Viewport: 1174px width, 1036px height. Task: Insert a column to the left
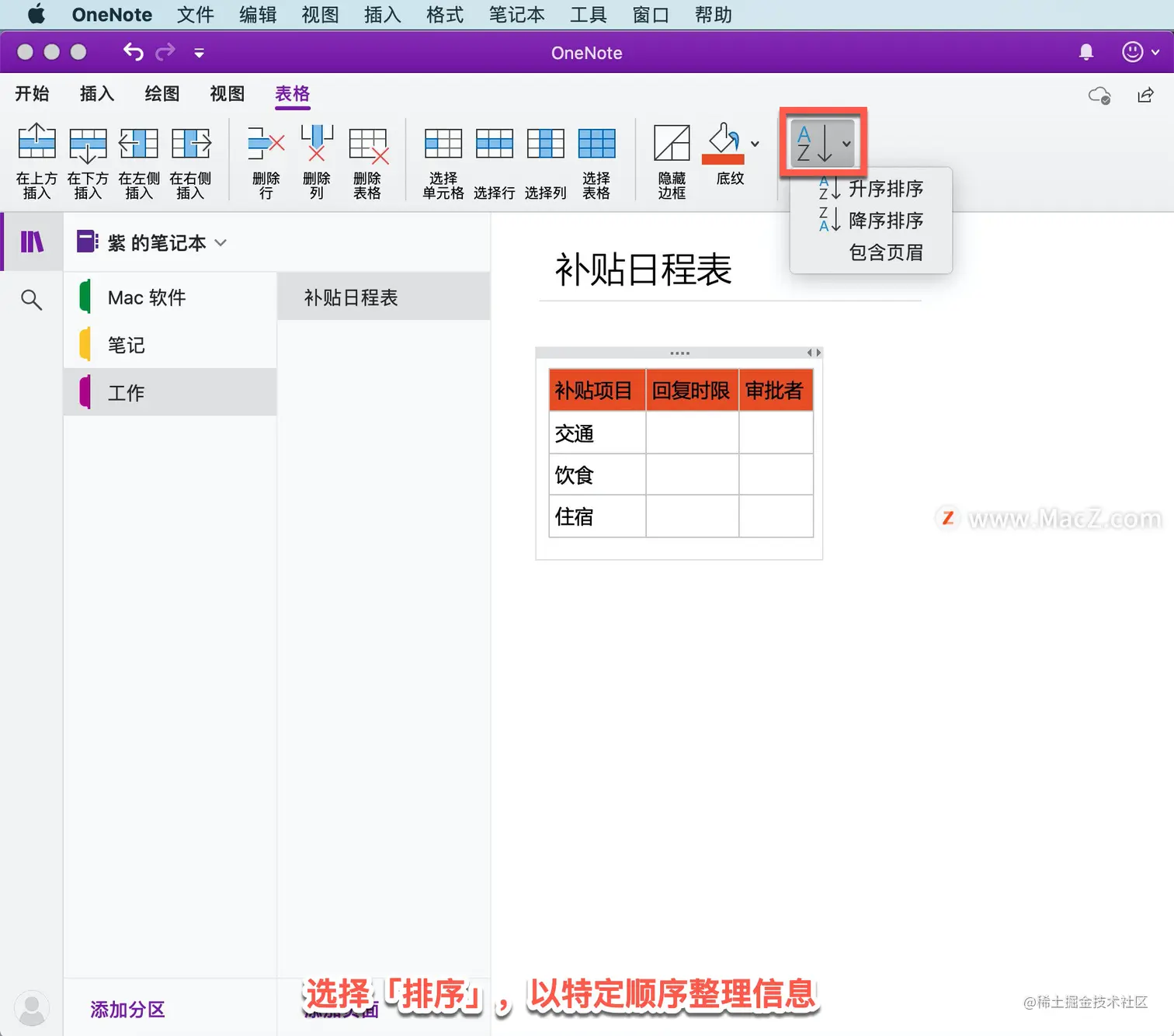[139, 161]
